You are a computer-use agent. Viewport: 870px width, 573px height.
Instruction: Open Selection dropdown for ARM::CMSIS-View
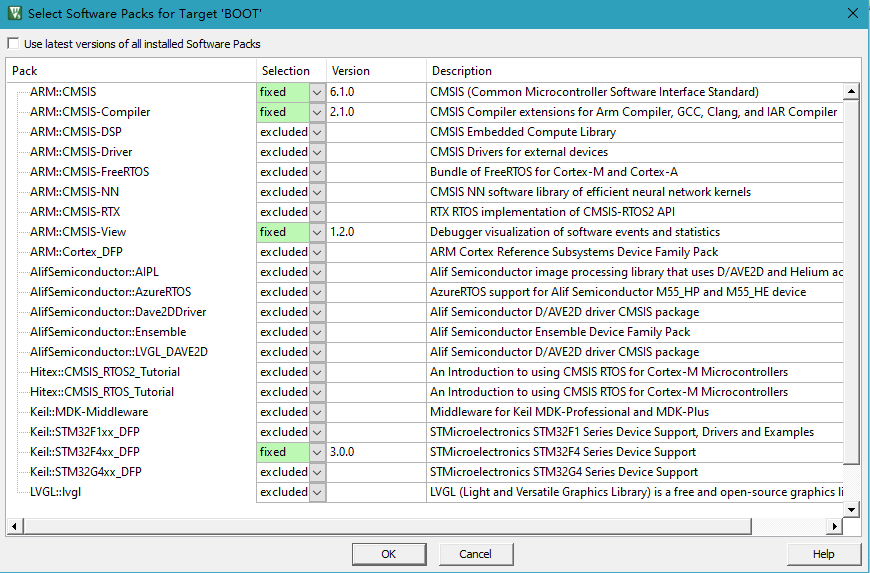pyautogui.click(x=317, y=232)
